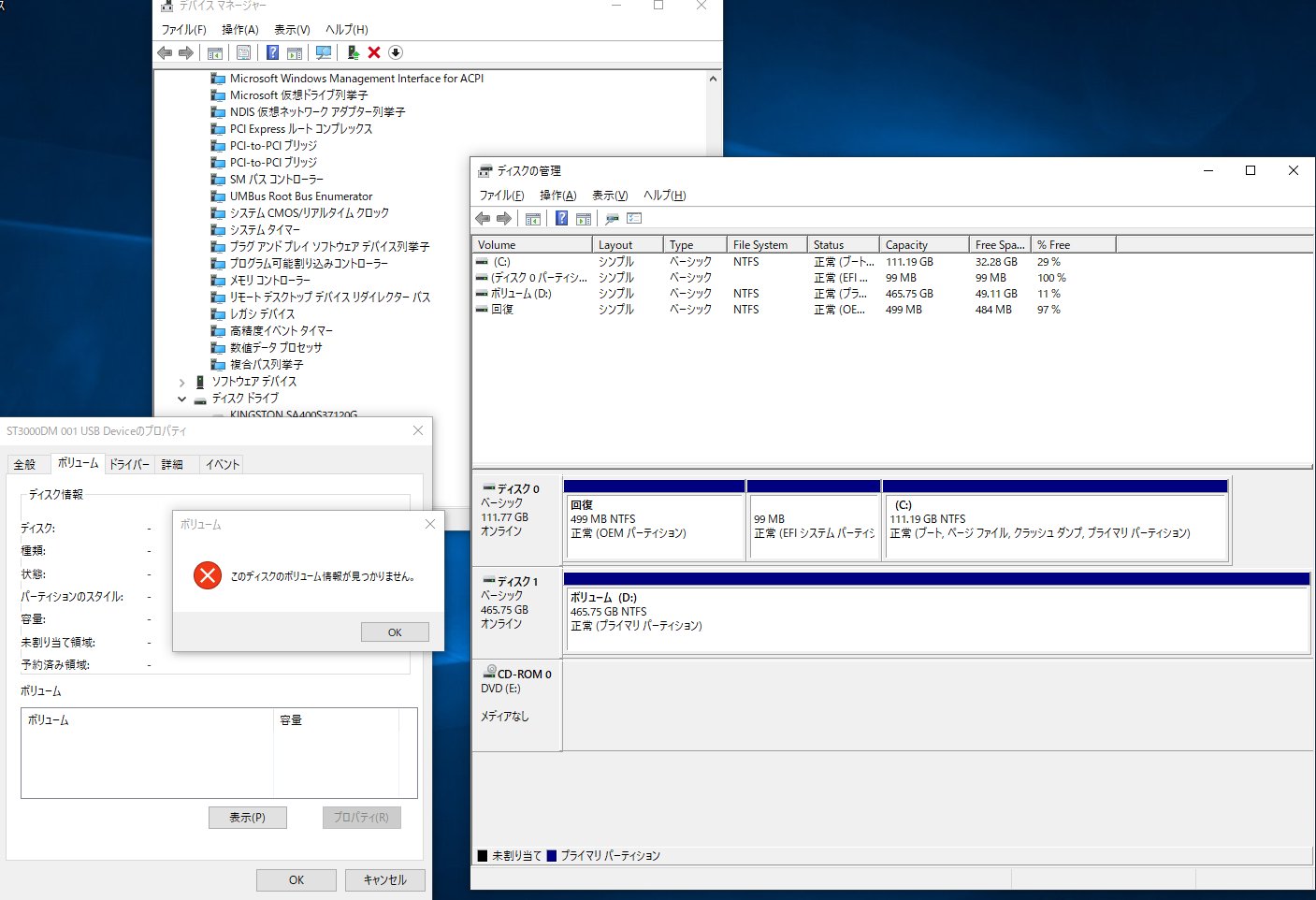The width and height of the screenshot is (1316, 900).
Task: Expand the ソフトウェア デバイス tree node
Action: click(181, 383)
